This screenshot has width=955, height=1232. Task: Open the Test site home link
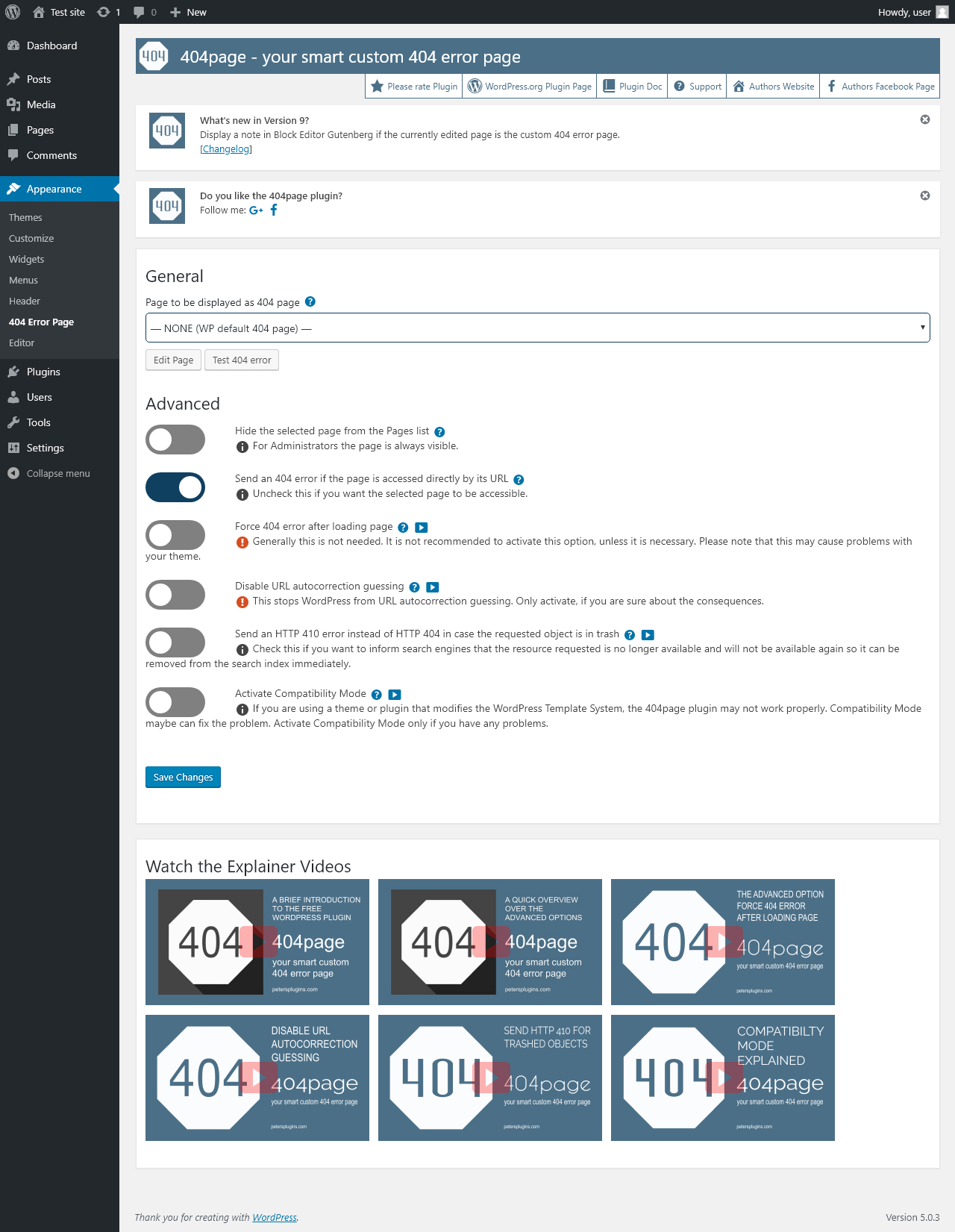[x=59, y=12]
